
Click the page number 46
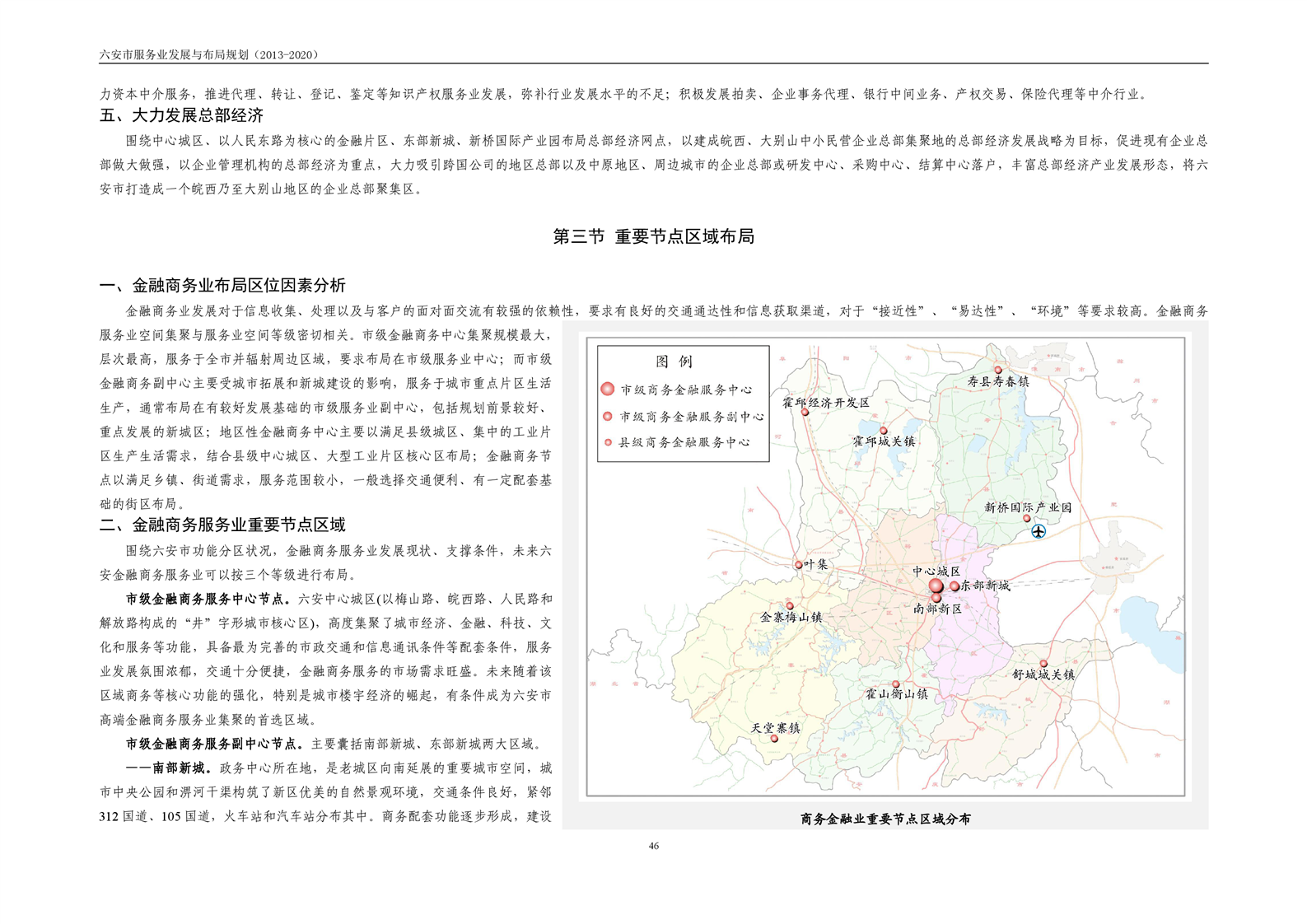(653, 846)
